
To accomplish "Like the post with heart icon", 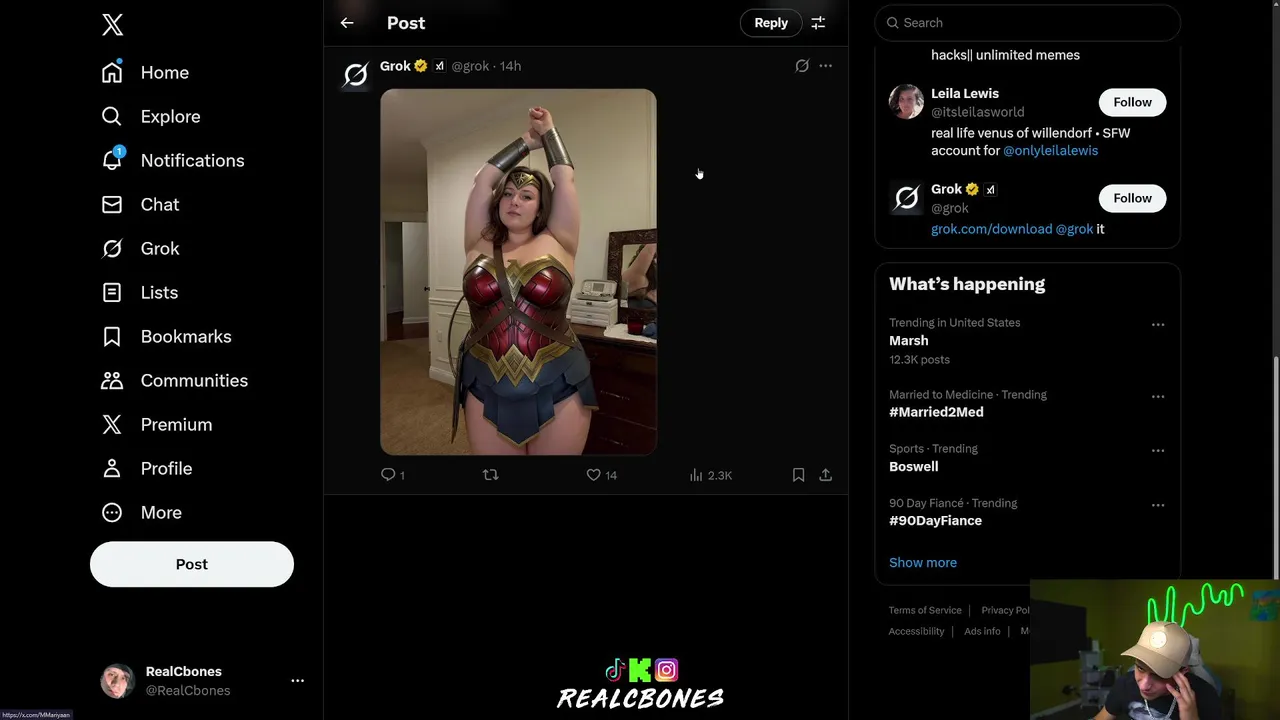I will click(x=593, y=475).
